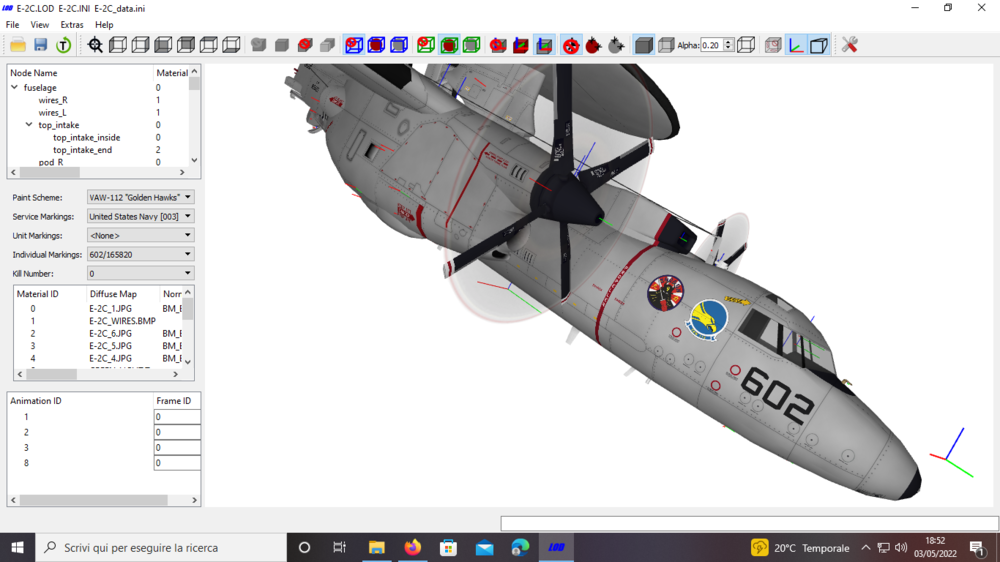Click the zoom-to-fit magnifier crosshair icon
1000x562 pixels.
(95, 45)
